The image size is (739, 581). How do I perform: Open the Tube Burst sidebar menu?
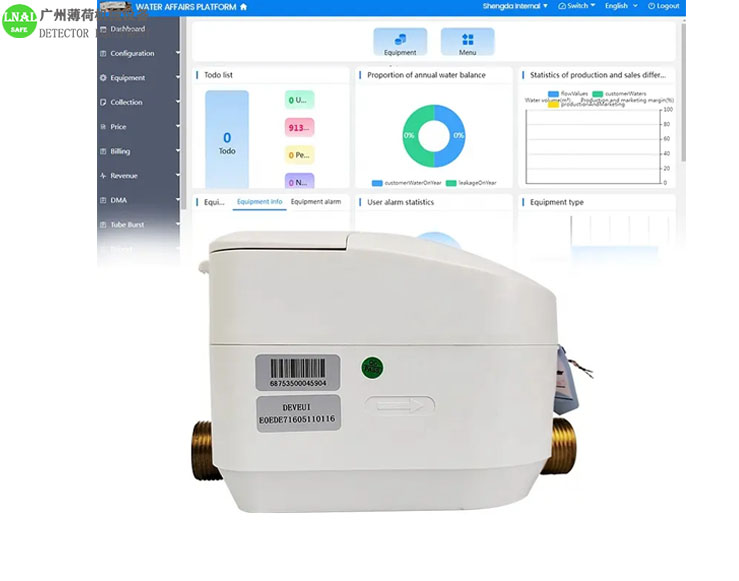127,225
